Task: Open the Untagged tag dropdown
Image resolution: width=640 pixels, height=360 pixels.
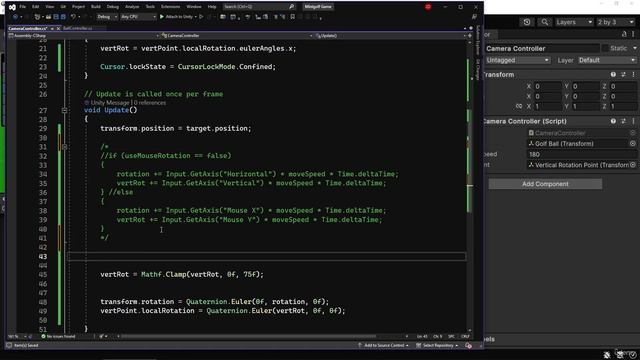Action: 518,60
